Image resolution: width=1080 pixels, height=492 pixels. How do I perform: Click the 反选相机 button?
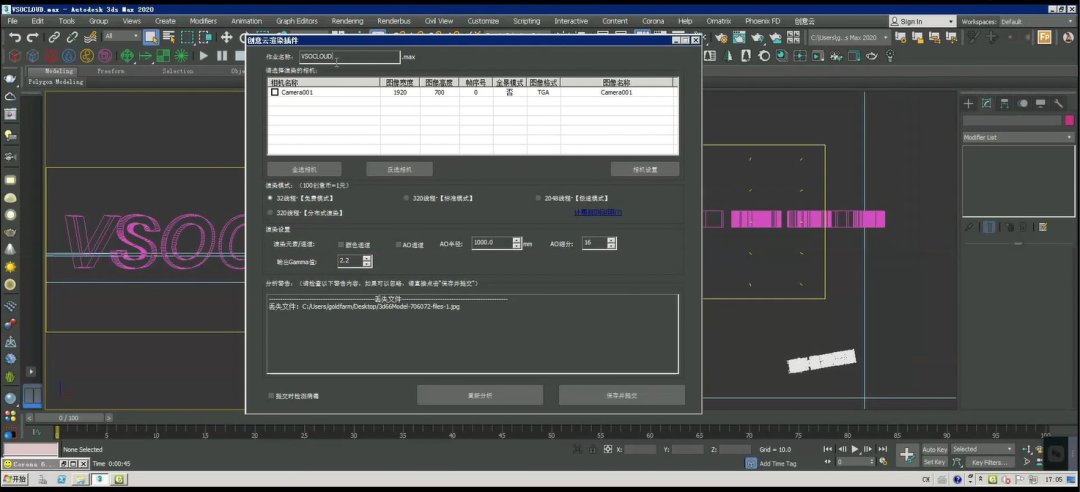399,169
